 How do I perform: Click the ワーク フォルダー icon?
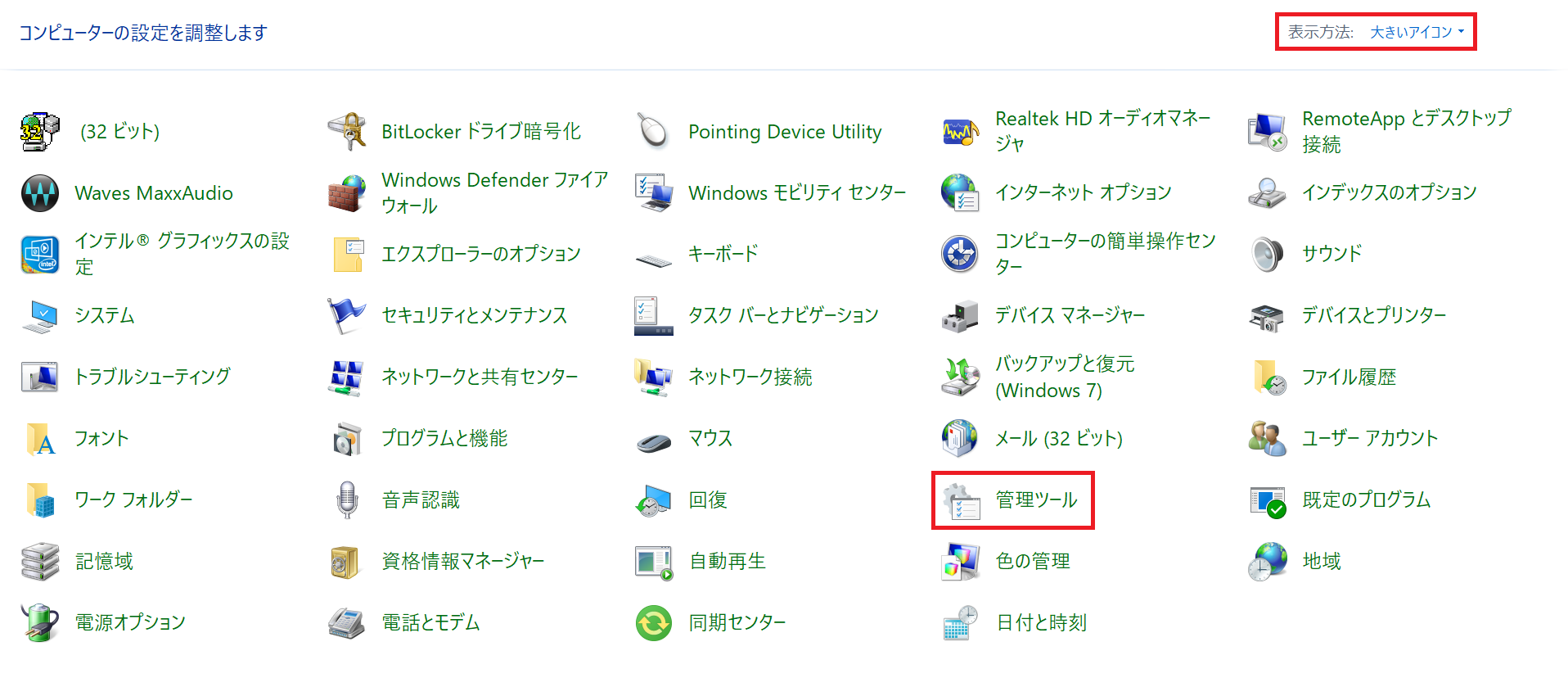40,499
